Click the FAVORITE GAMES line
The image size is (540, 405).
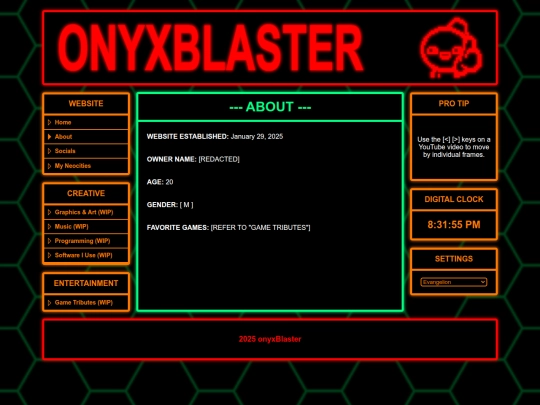[228, 227]
